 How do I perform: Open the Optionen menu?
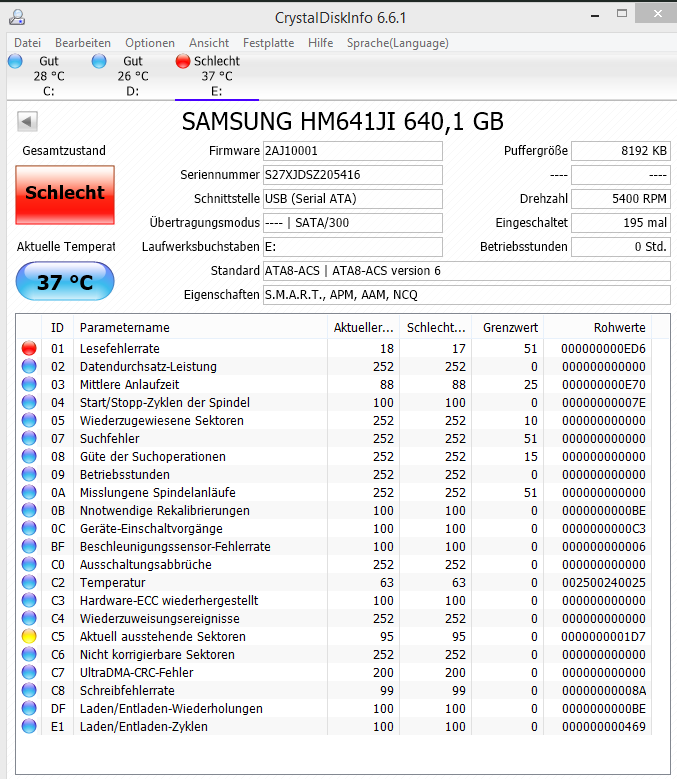[150, 43]
